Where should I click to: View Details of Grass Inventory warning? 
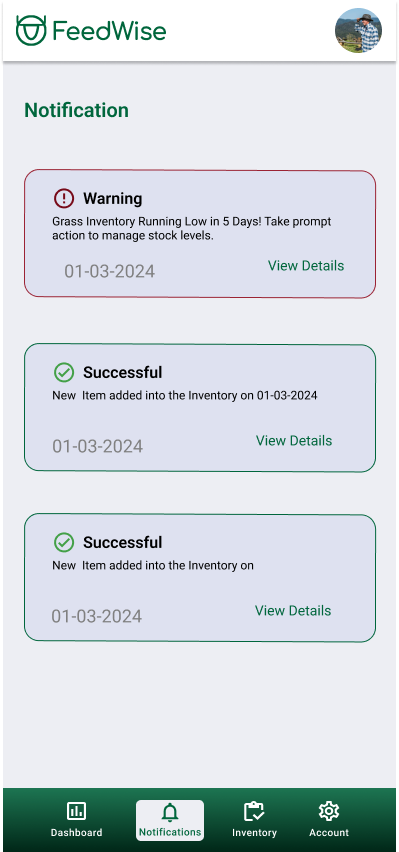coord(306,266)
